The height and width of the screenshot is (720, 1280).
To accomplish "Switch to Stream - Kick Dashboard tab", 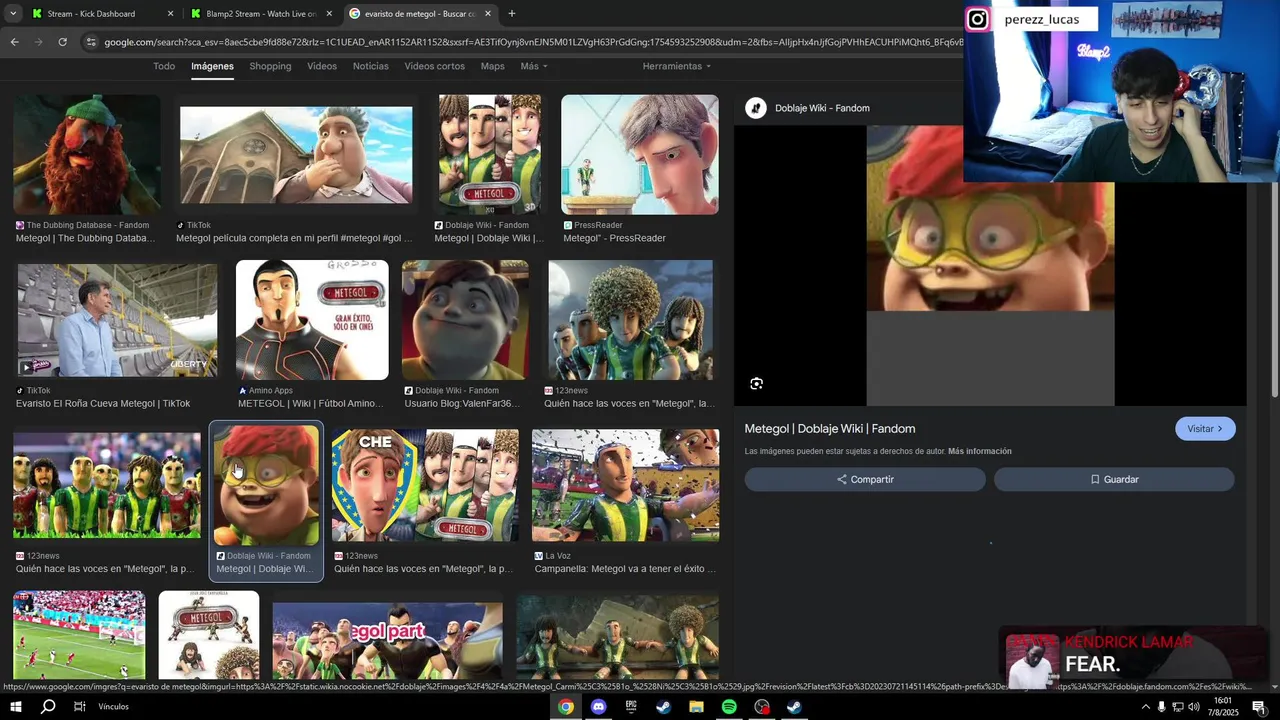I will point(102,14).
